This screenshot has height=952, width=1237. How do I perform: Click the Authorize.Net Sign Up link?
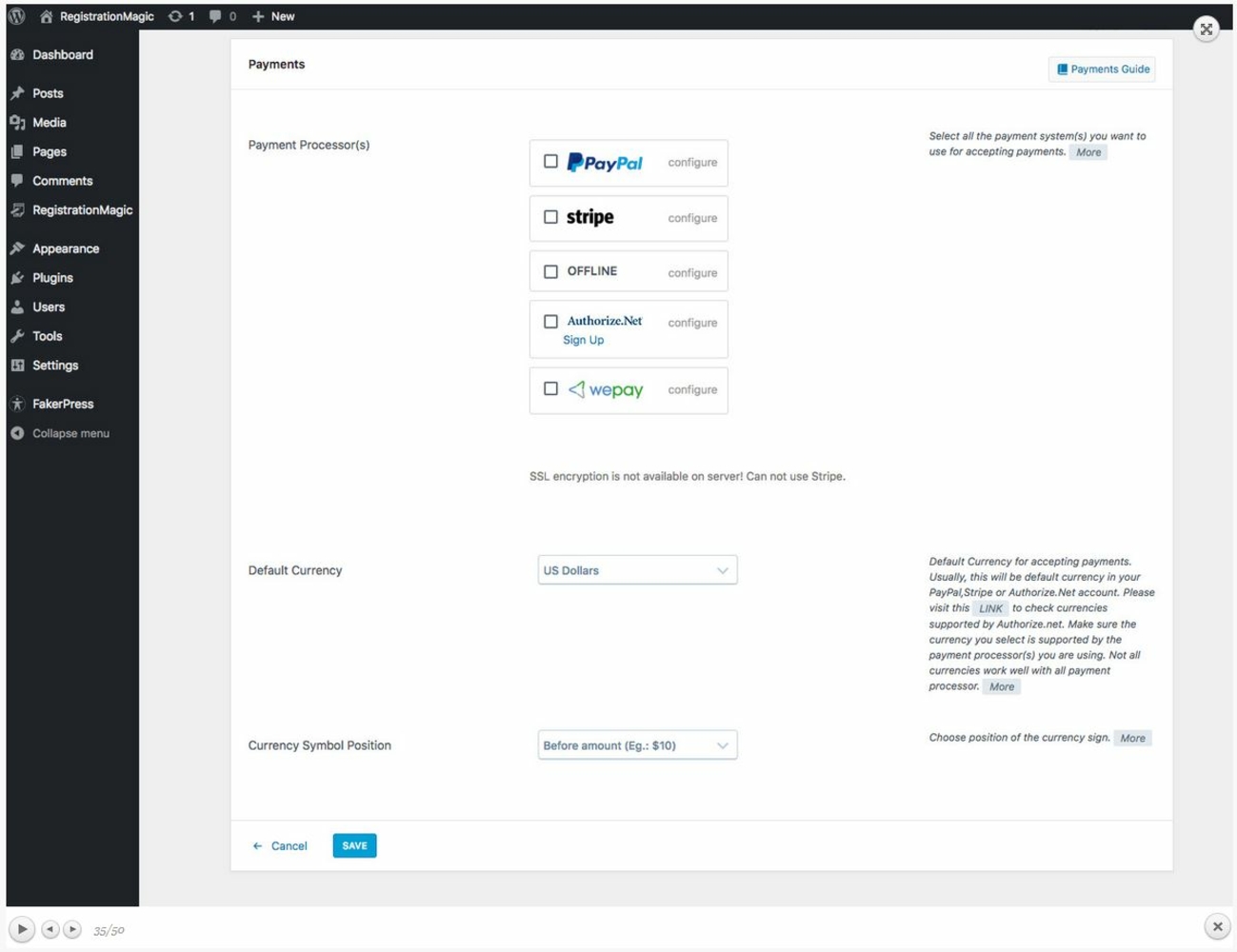tap(583, 340)
